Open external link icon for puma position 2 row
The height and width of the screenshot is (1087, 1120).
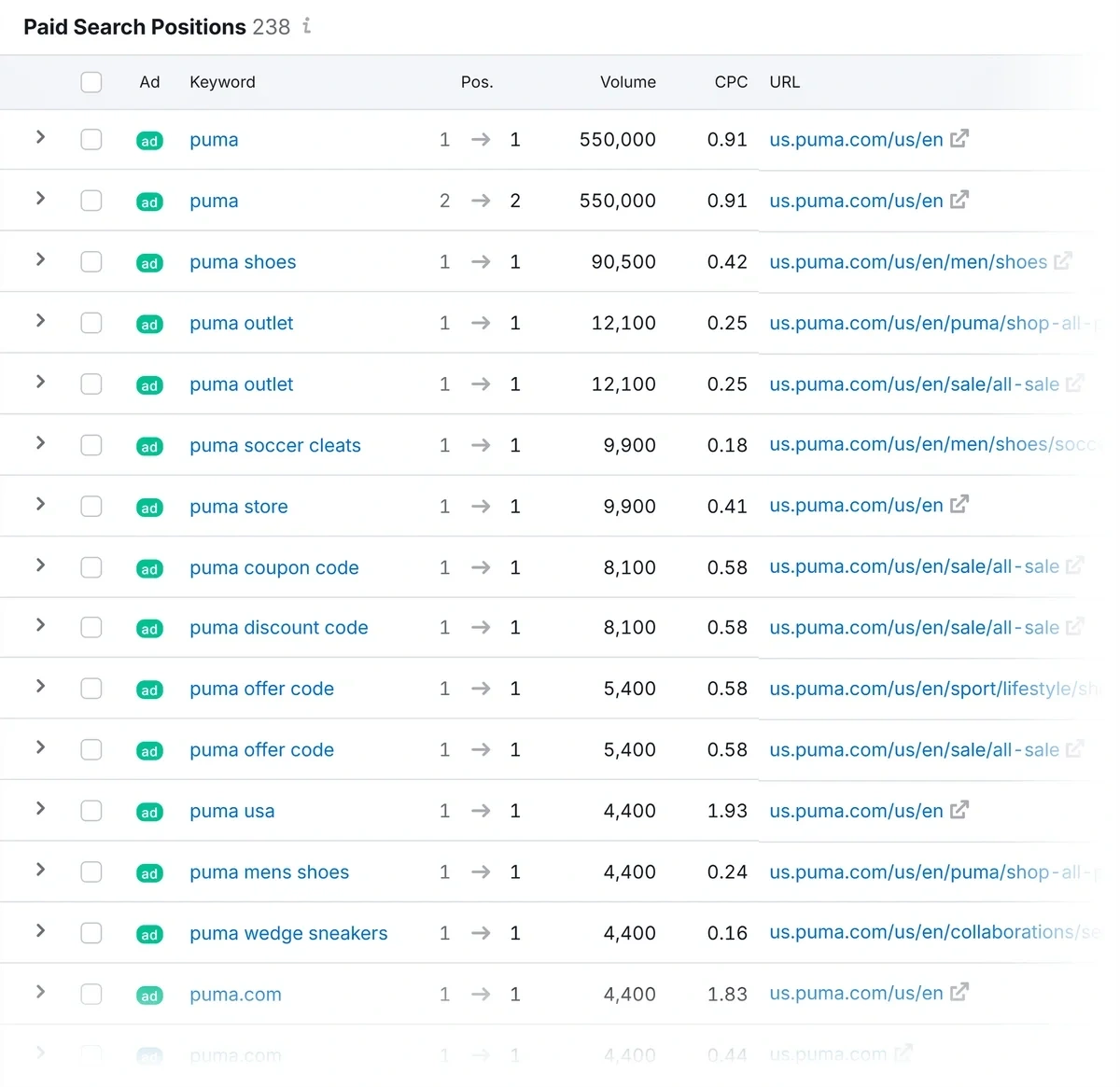coord(959,200)
